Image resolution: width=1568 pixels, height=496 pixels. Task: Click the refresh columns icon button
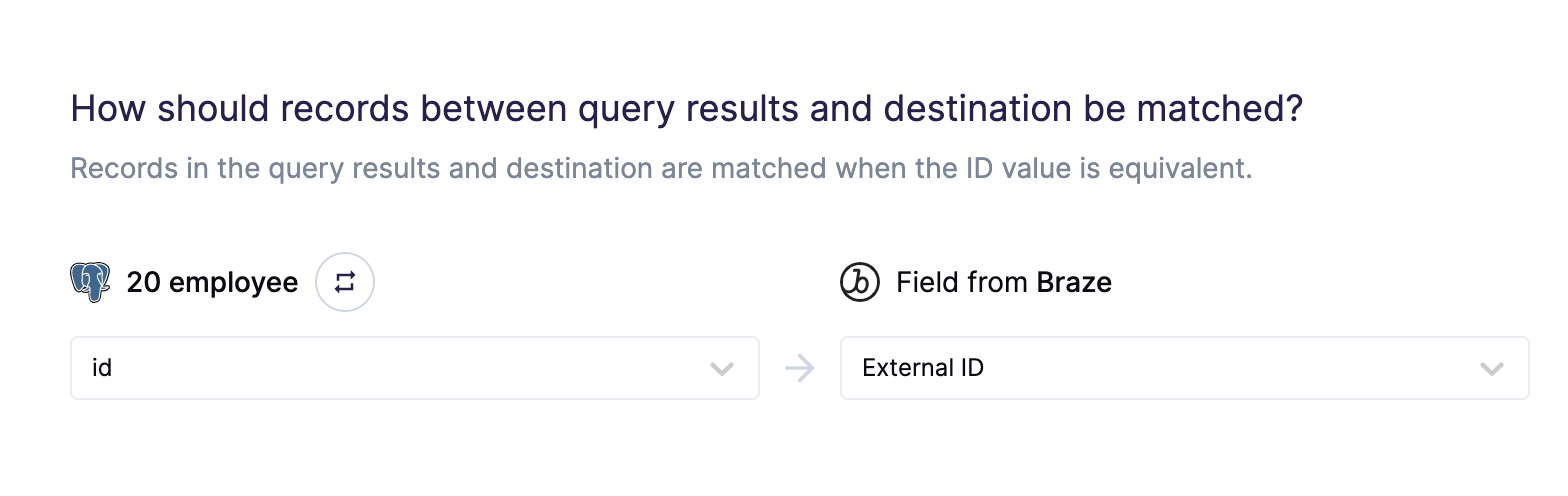click(345, 283)
